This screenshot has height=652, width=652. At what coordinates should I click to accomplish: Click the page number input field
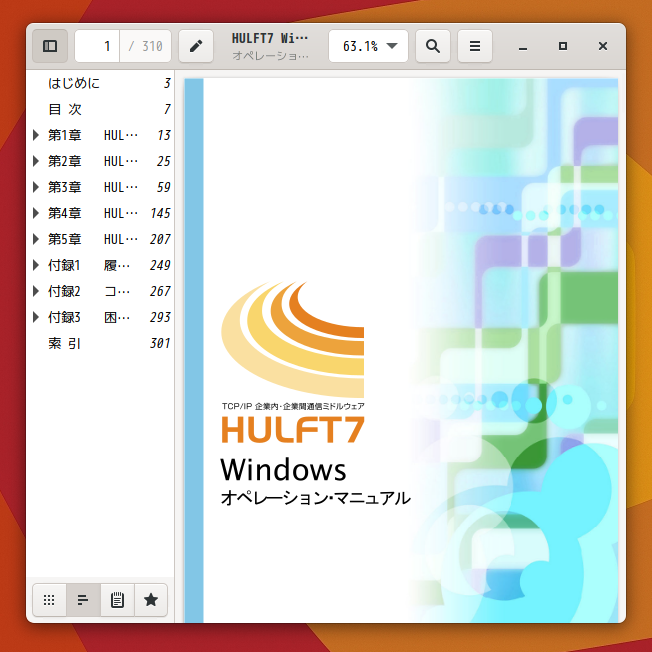97,46
